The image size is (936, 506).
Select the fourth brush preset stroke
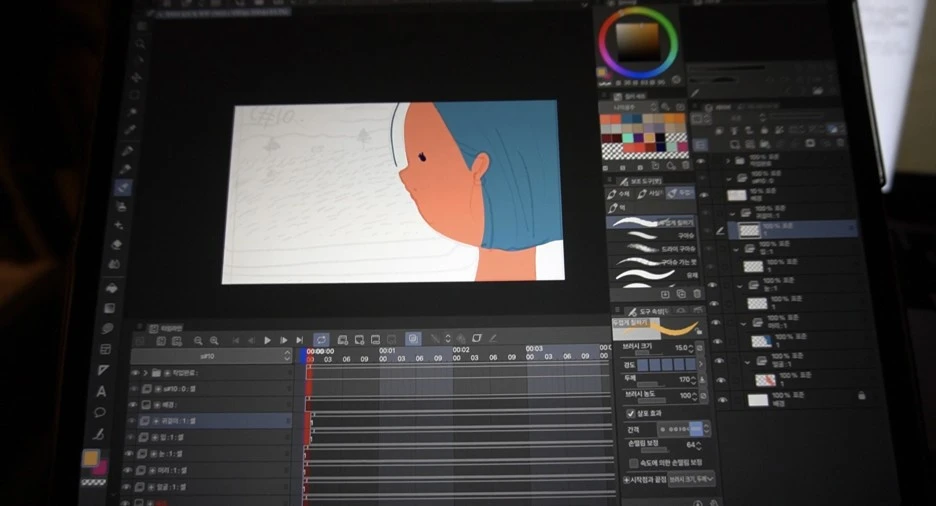654,261
